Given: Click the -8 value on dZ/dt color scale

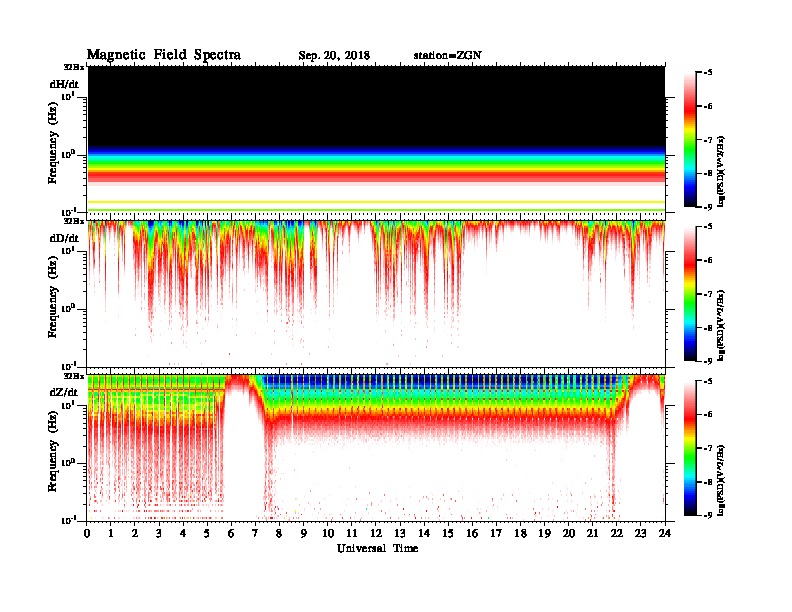Looking at the screenshot, I should 709,482.
